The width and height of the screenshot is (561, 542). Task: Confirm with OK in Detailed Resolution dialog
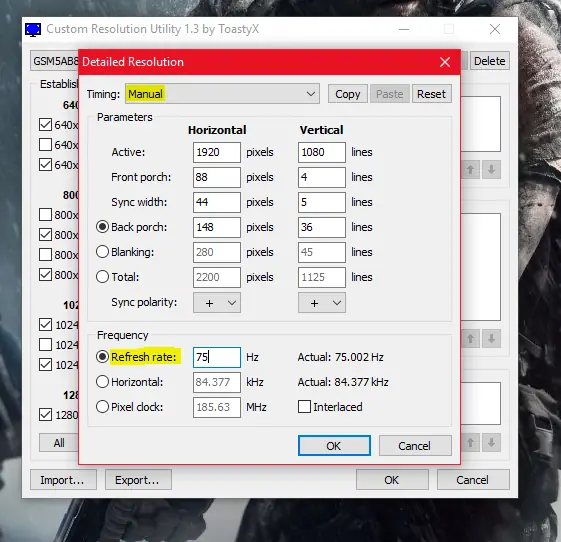(334, 446)
